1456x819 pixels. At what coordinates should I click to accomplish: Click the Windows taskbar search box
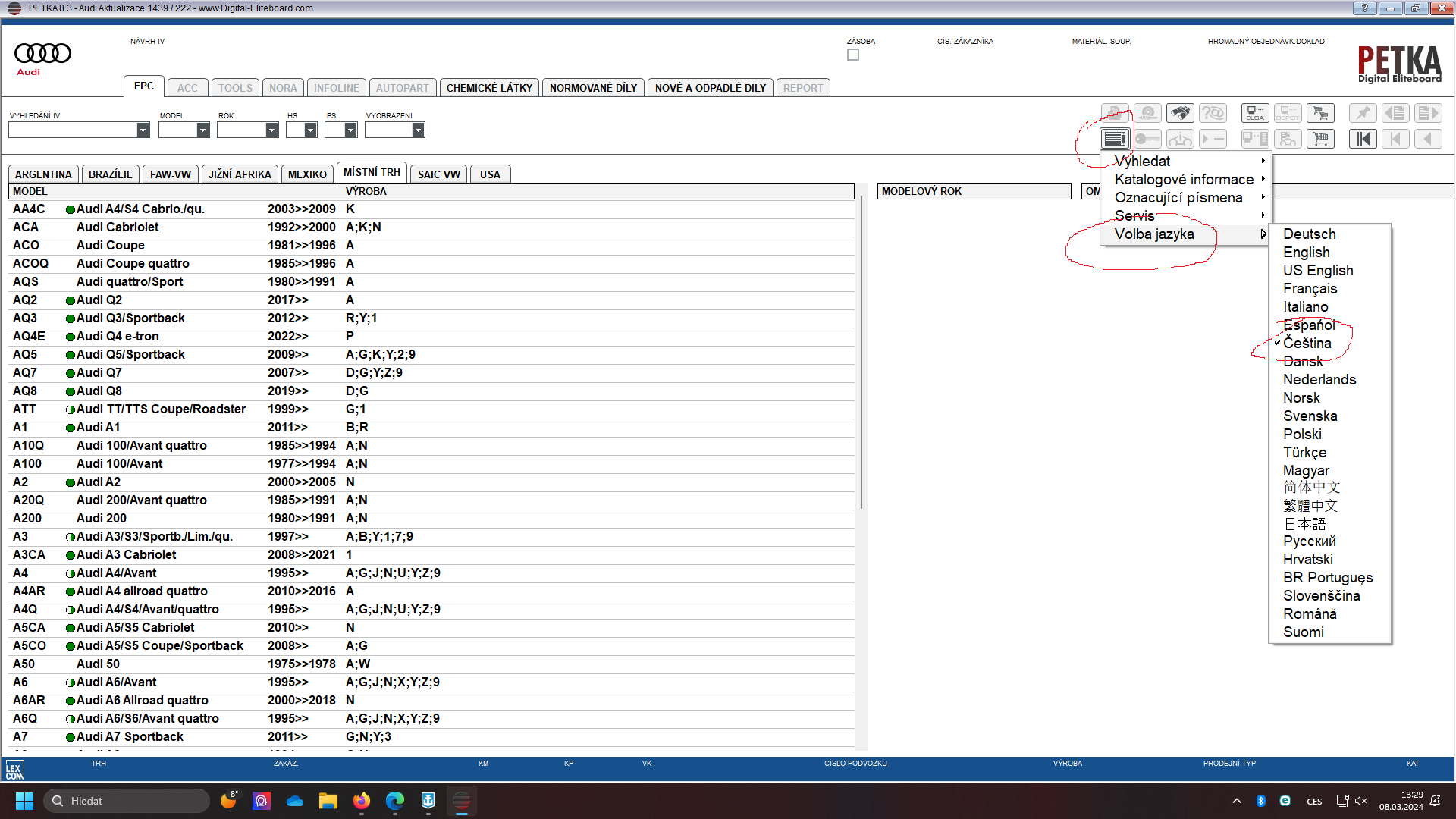(127, 801)
